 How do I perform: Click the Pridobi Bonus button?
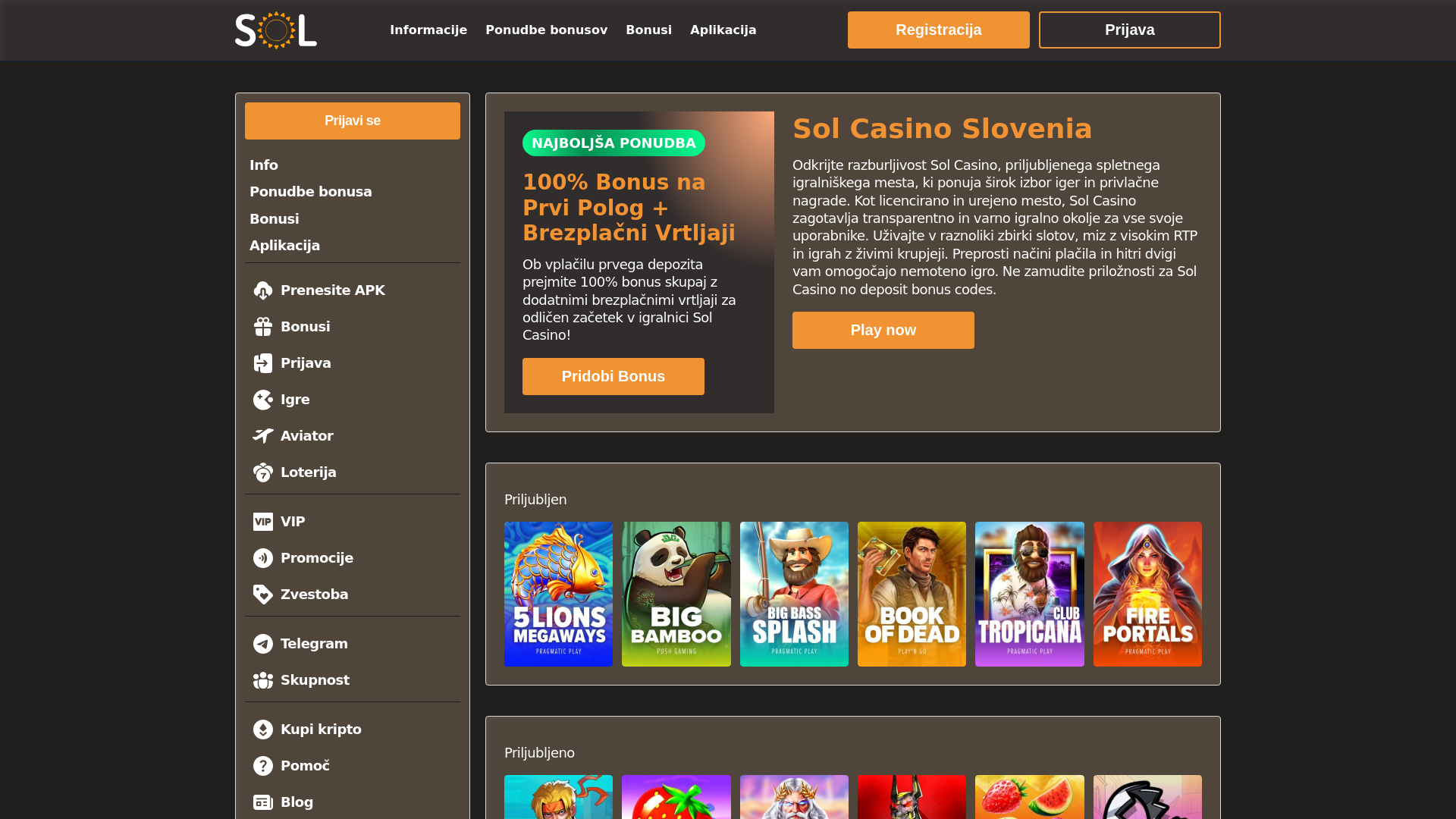[613, 377]
